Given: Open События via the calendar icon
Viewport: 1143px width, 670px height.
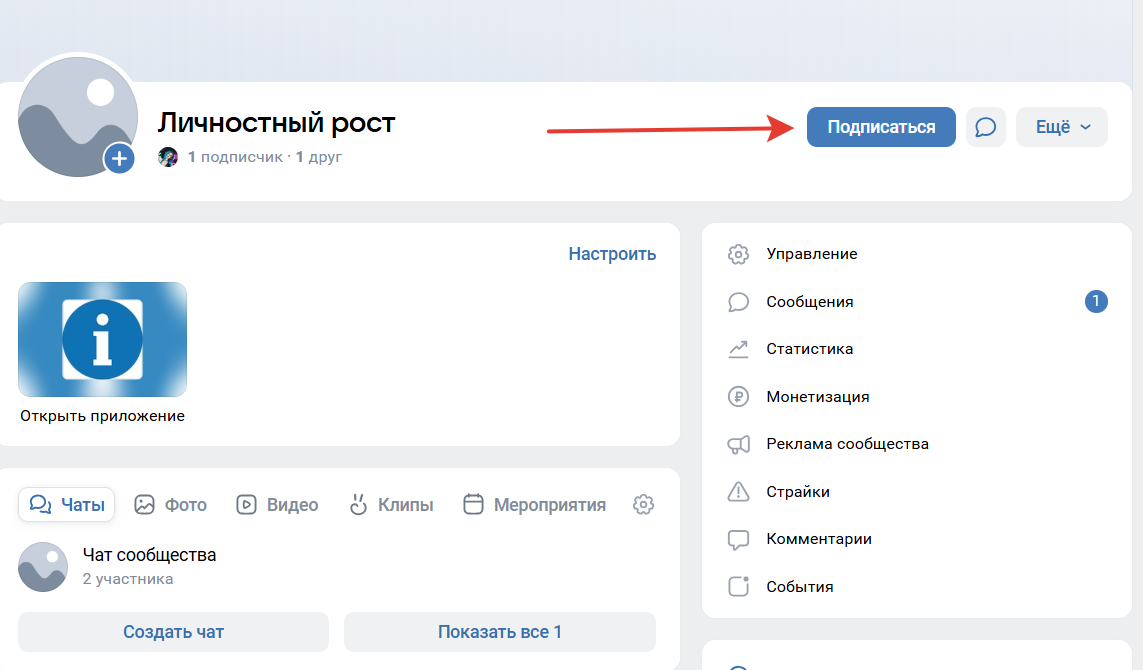Looking at the screenshot, I should point(738,586).
